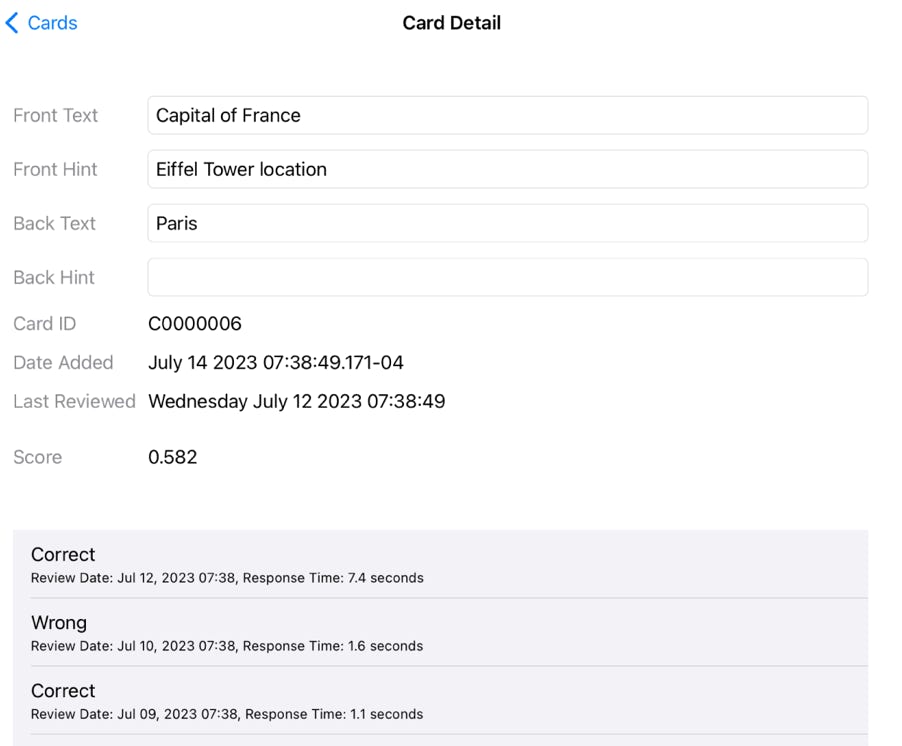Click the Date Added timestamp value
The image size is (902, 746).
pyautogui.click(x=276, y=362)
